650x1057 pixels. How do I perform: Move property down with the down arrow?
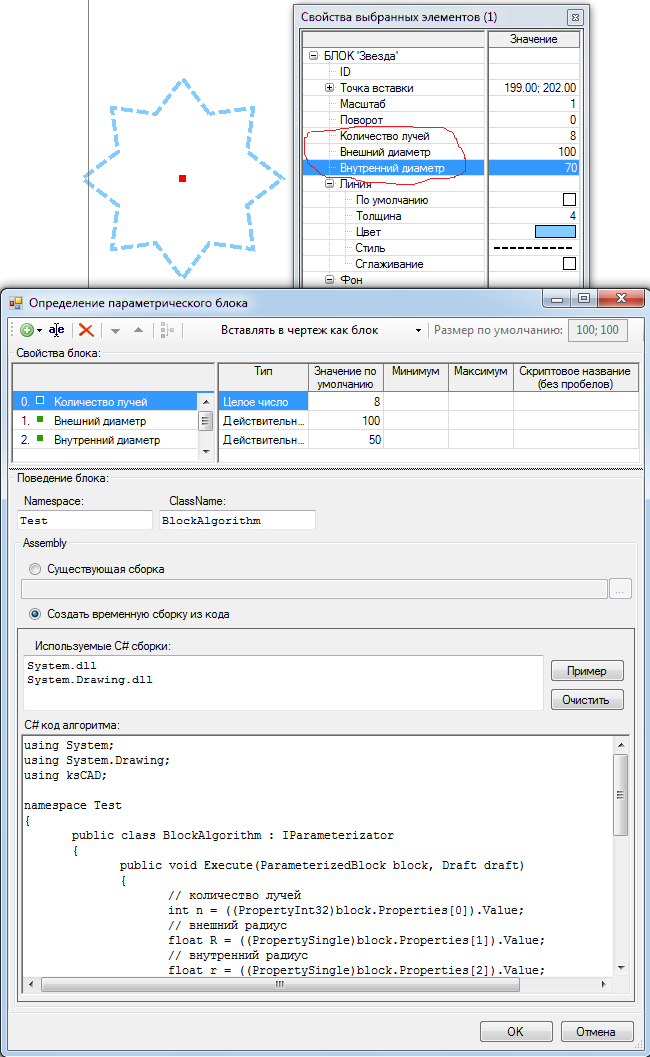pyautogui.click(x=115, y=330)
